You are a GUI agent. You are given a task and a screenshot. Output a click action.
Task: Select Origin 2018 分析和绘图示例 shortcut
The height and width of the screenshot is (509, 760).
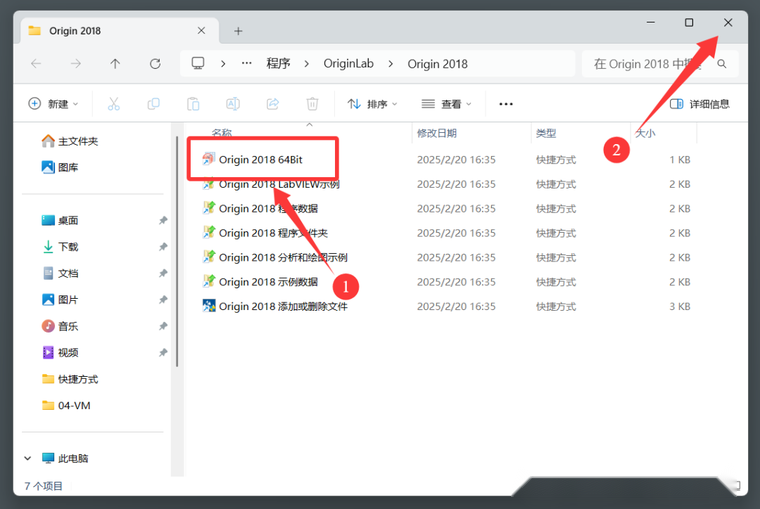[283, 257]
